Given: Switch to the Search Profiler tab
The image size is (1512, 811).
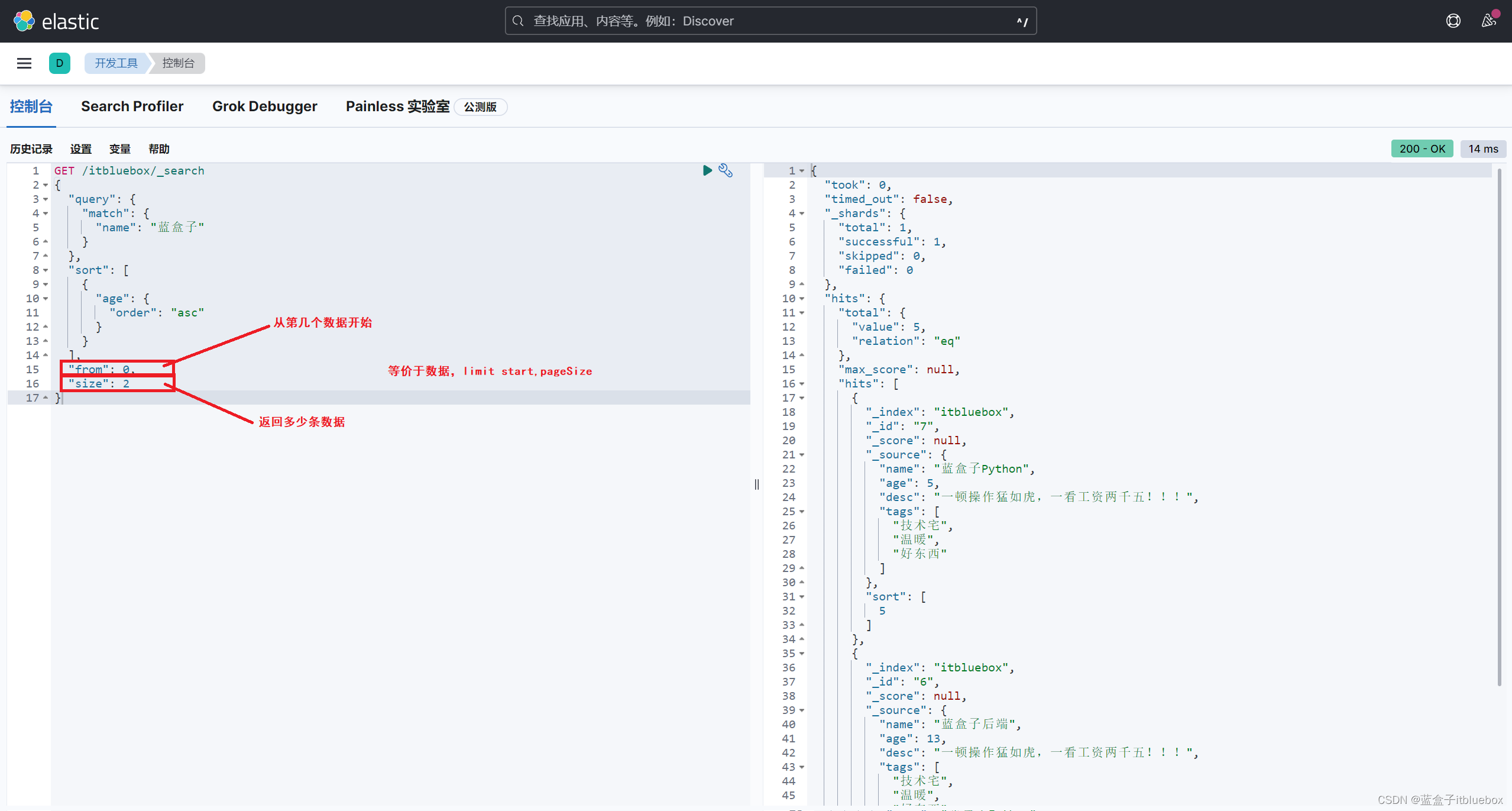Looking at the screenshot, I should [x=132, y=106].
